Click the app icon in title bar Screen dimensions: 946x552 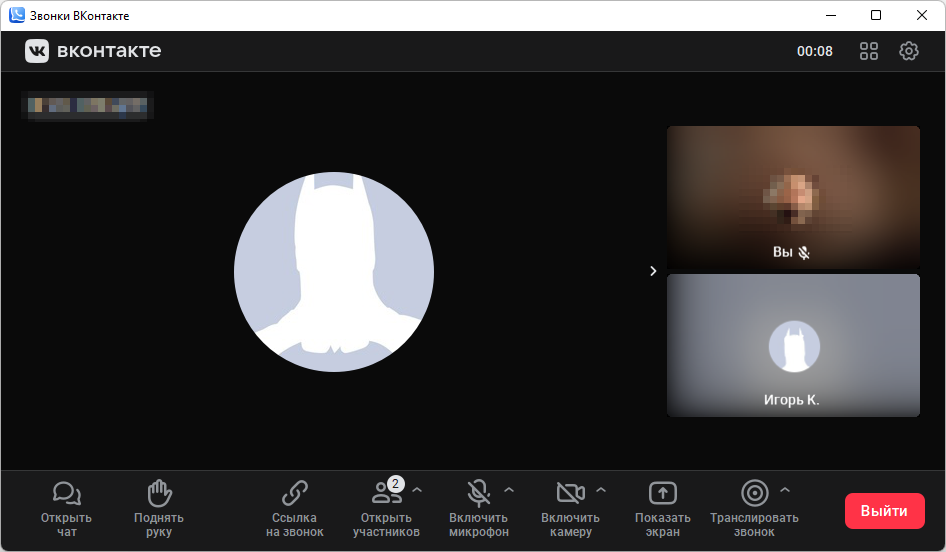click(x=17, y=15)
